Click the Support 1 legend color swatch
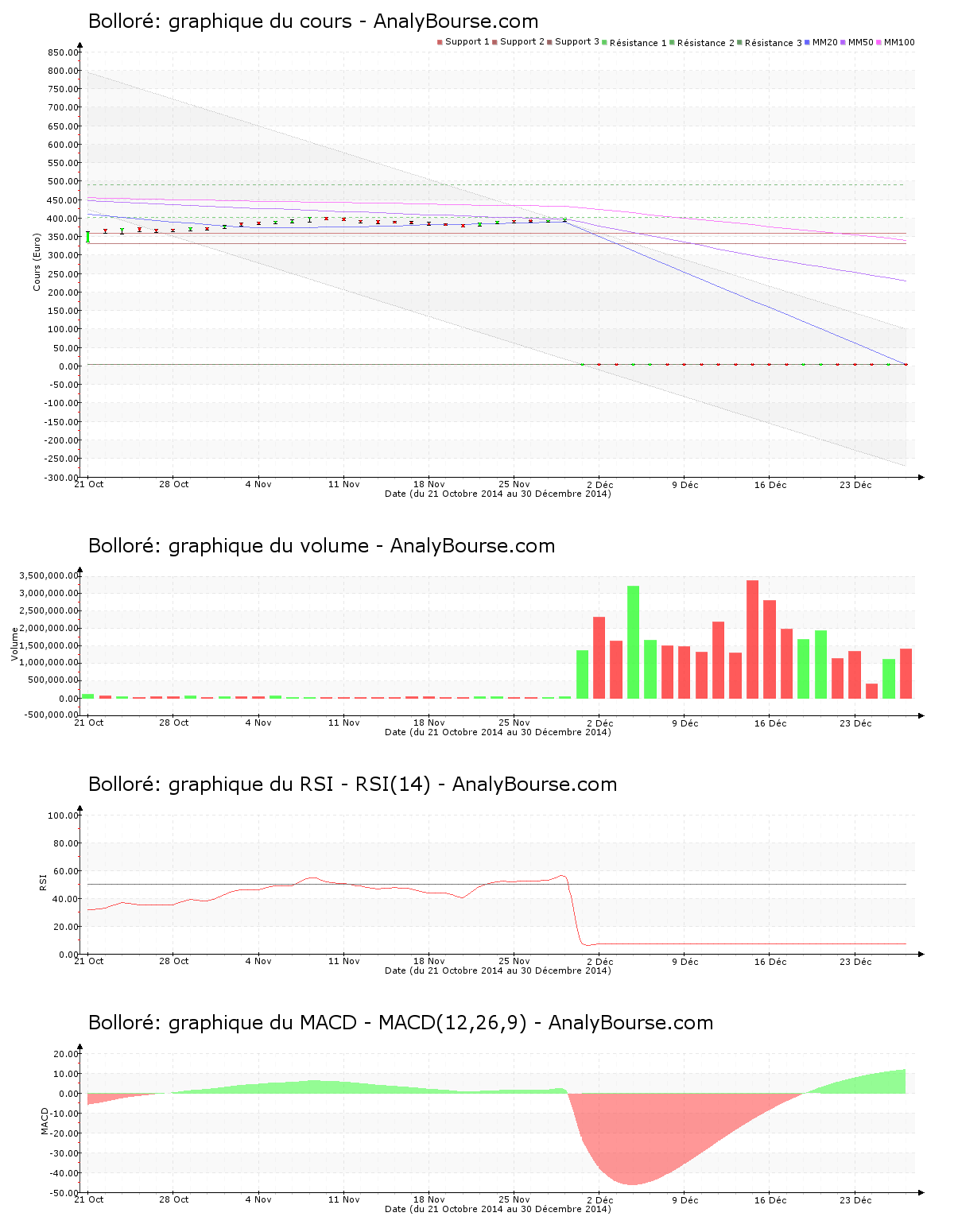Screen dimensions: 954x1232 pos(440,42)
